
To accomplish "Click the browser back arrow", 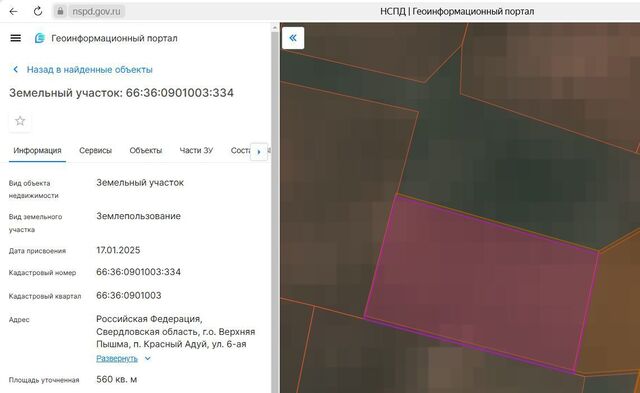I will point(13,11).
